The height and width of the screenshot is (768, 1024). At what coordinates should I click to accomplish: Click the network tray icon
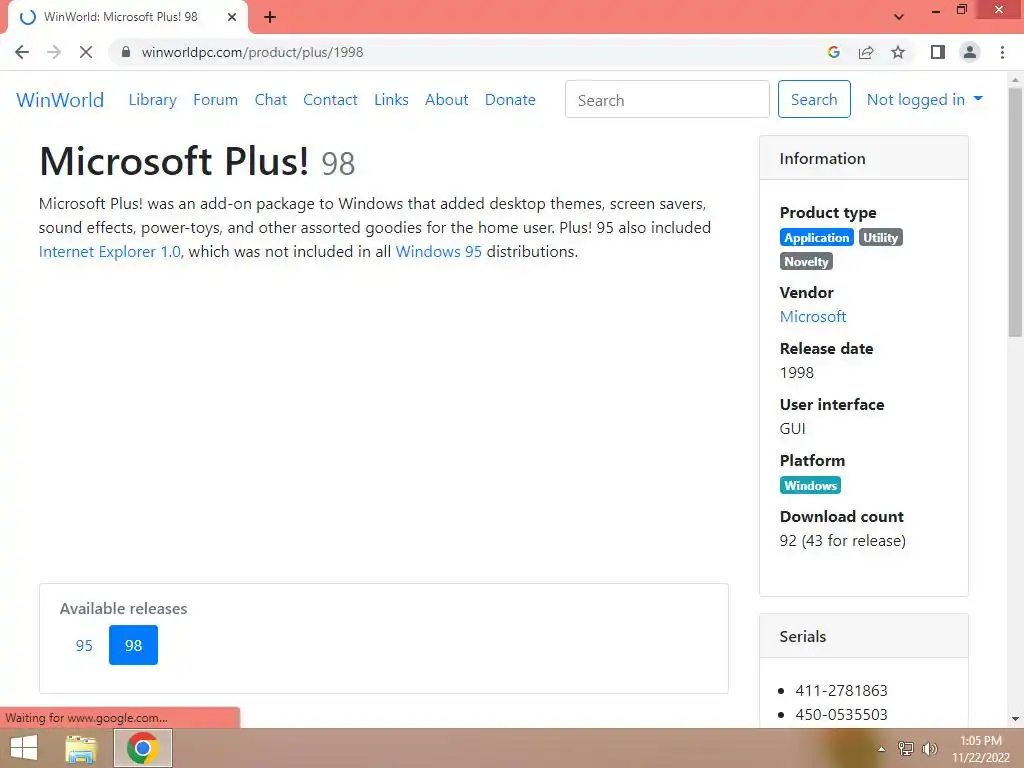point(905,749)
